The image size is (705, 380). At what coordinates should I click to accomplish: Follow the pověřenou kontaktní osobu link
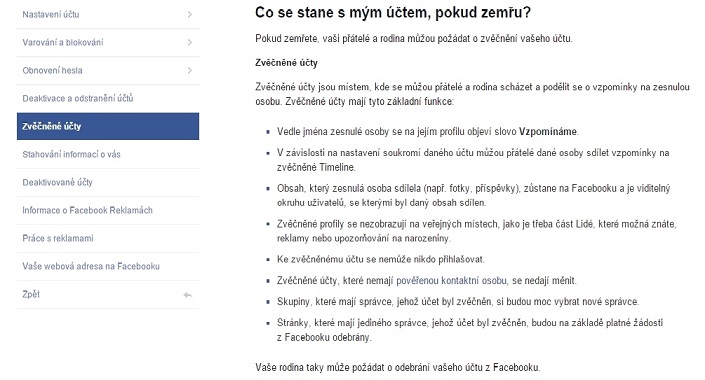pos(451,281)
